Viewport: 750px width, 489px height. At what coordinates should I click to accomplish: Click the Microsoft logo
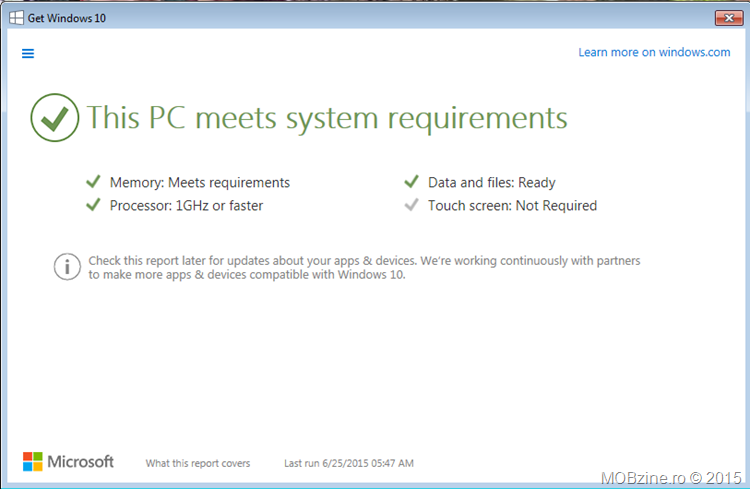point(68,462)
